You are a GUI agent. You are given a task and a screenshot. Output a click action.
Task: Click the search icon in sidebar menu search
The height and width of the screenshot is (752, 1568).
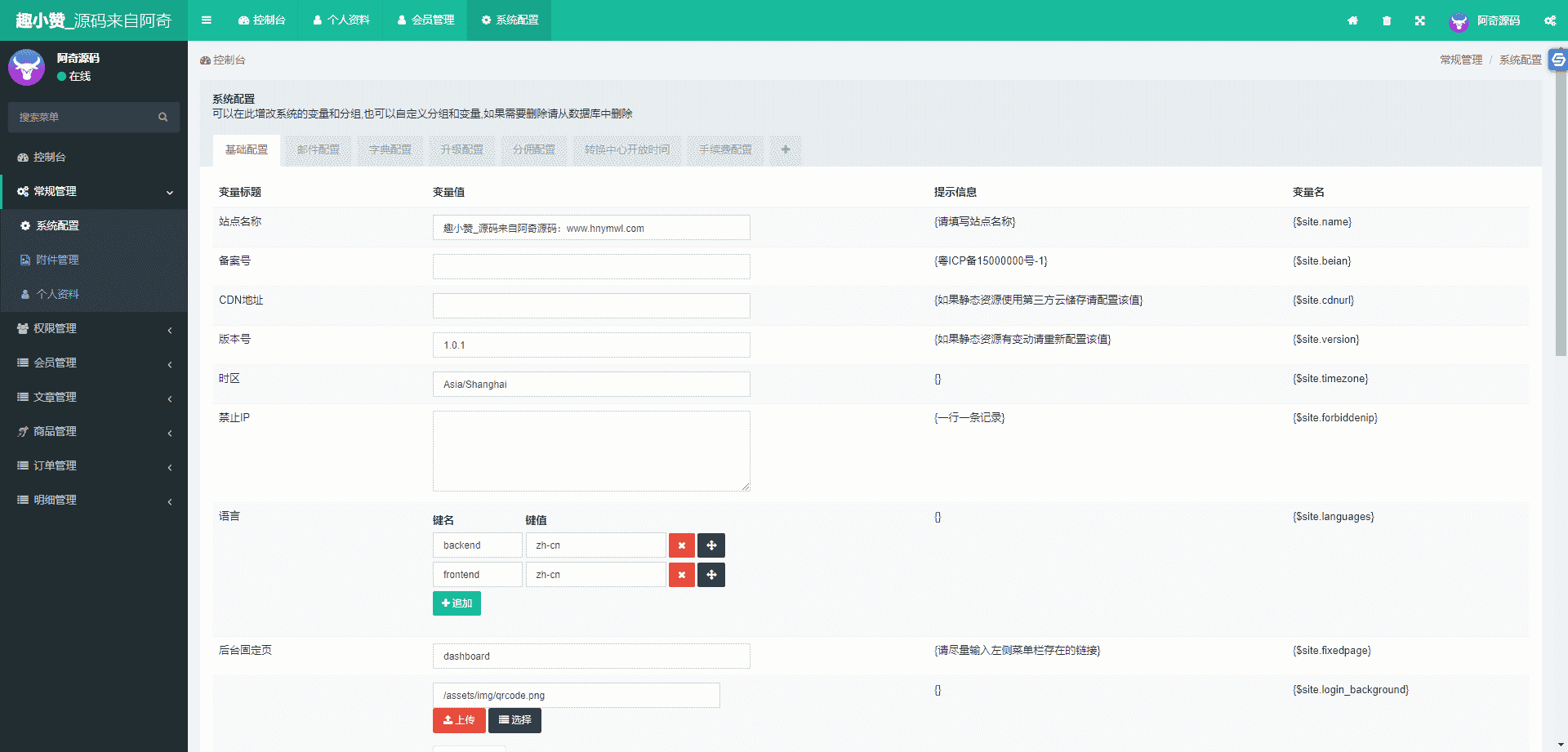point(163,118)
